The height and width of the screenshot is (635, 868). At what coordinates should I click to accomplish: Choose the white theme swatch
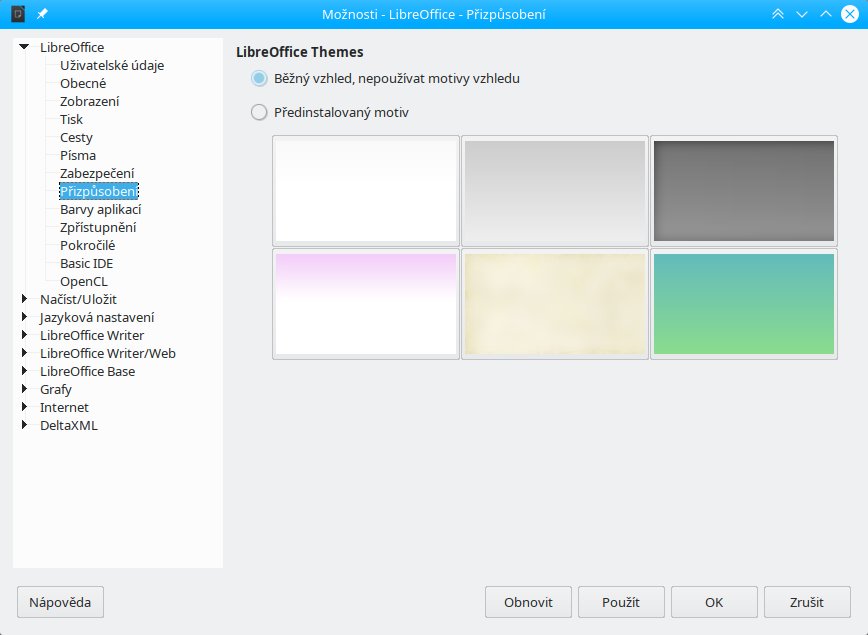coord(366,191)
